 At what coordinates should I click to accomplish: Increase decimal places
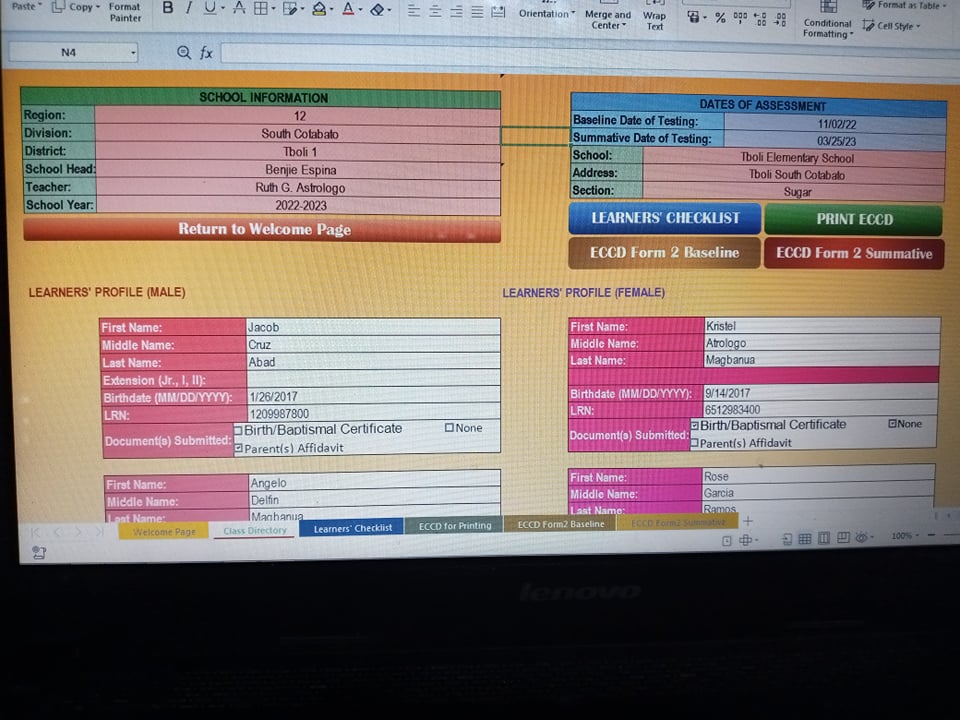(x=760, y=19)
